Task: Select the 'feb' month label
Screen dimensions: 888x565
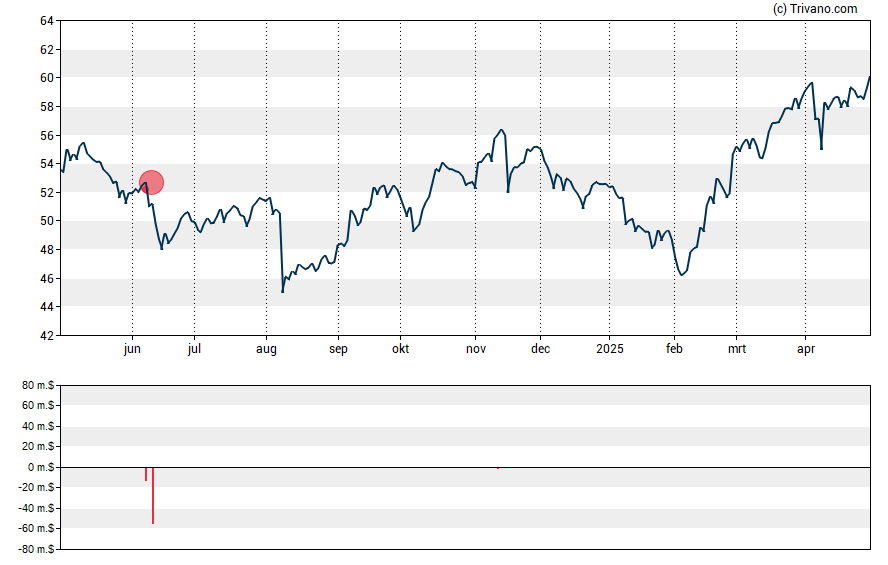Action: (674, 349)
